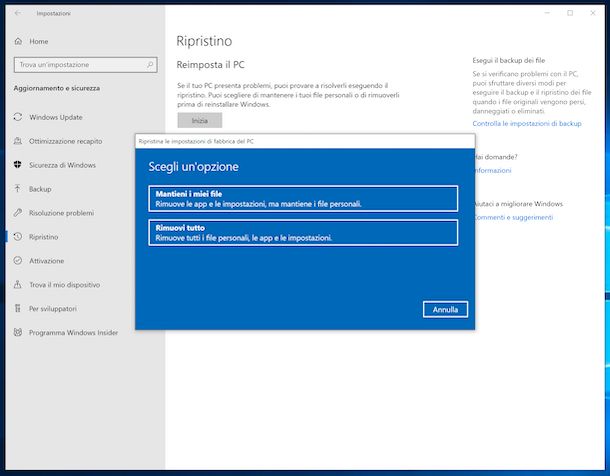Image resolution: width=610 pixels, height=476 pixels.
Task: Maximize the Impostazioni window
Action: click(570, 13)
